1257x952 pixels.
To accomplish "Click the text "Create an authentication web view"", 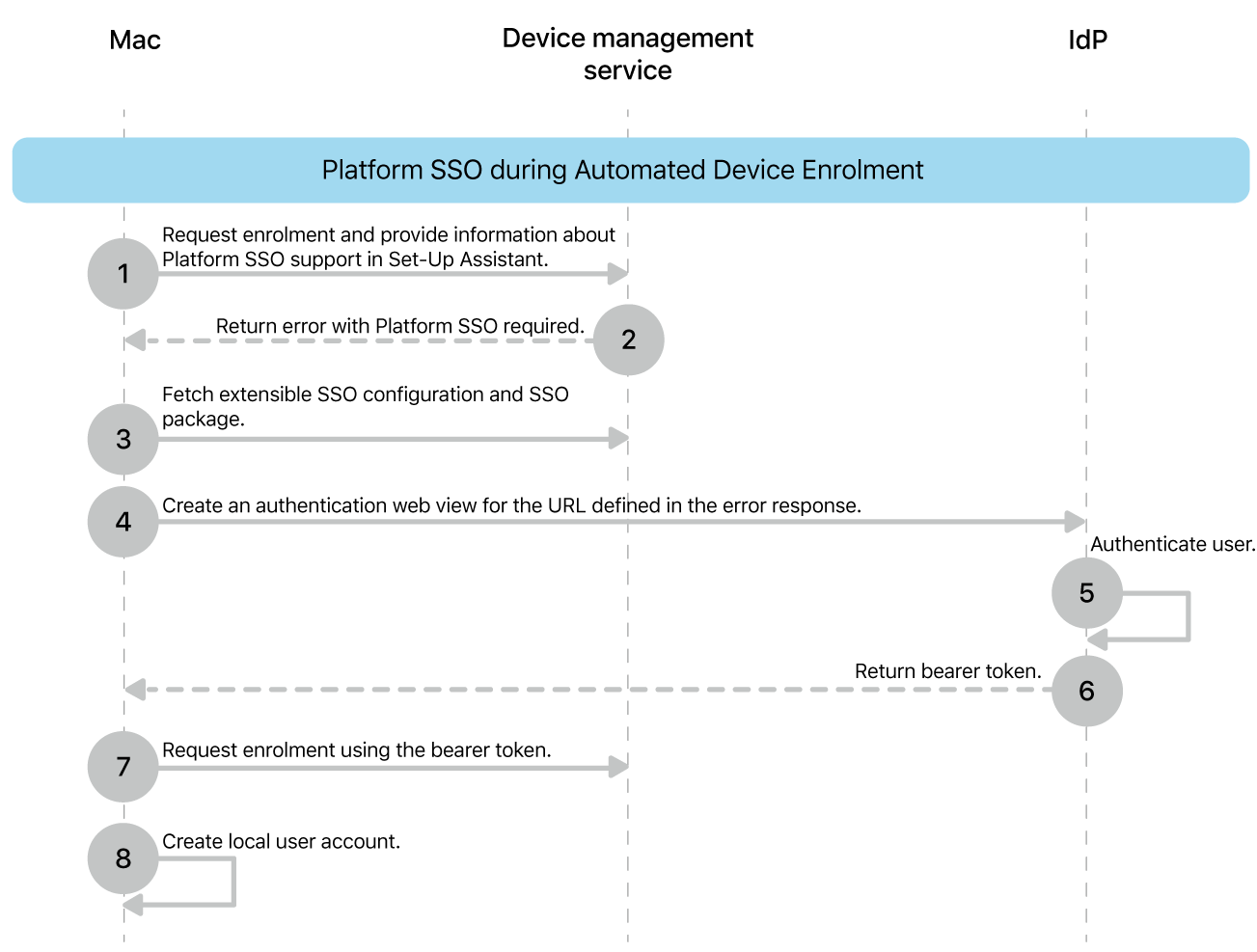I will pos(335,505).
